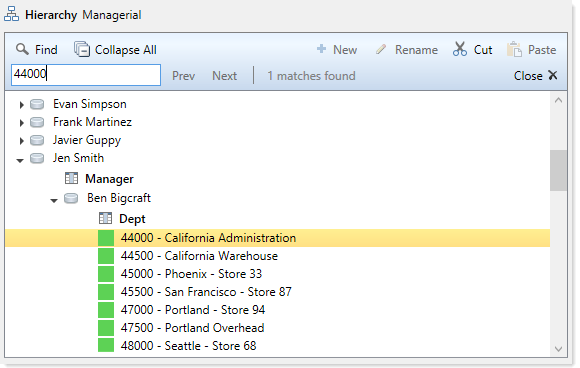The height and width of the screenshot is (368, 580).
Task: Click the Paste clipboard icon
Action: click(514, 49)
